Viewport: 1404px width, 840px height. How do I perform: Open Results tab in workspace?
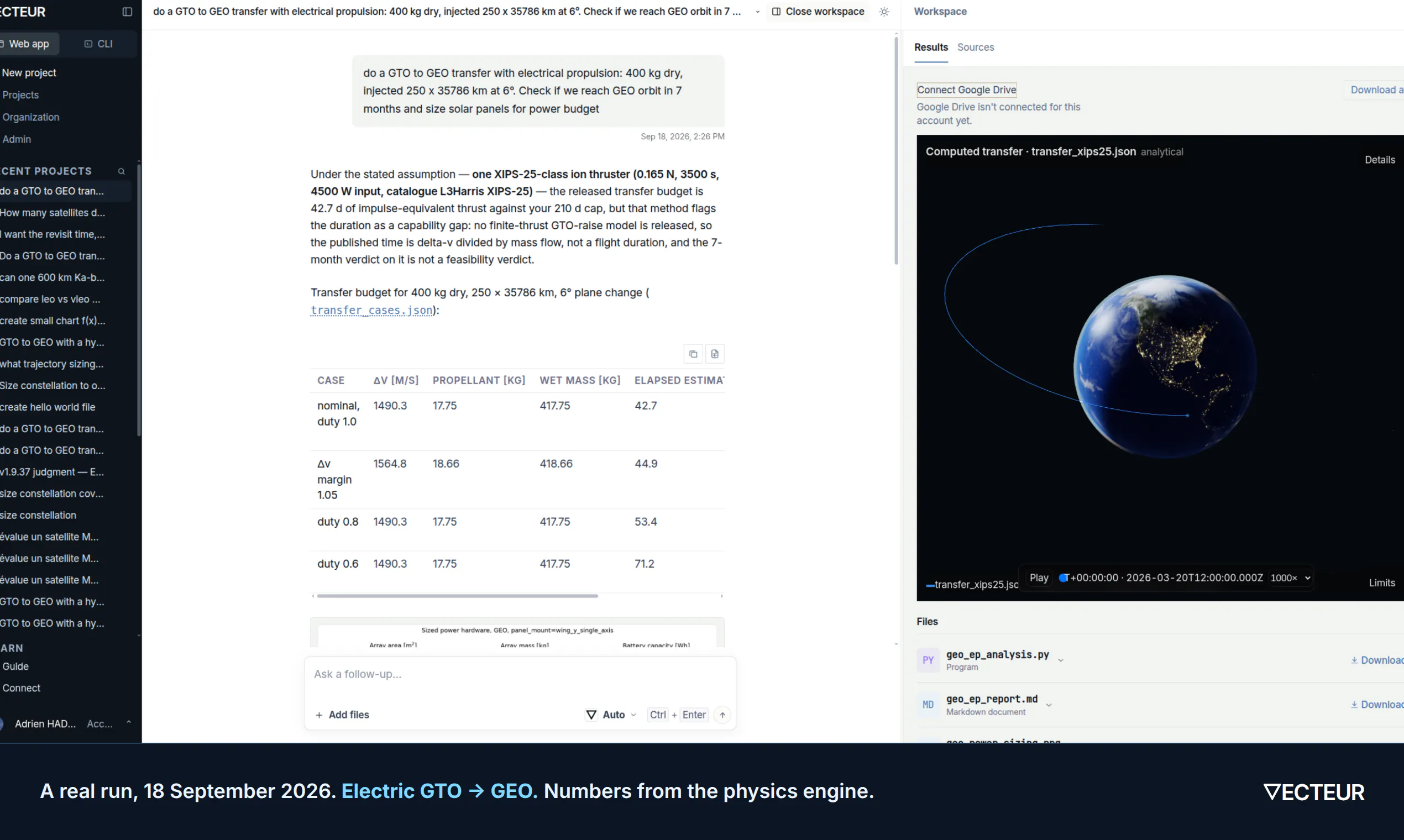(931, 47)
